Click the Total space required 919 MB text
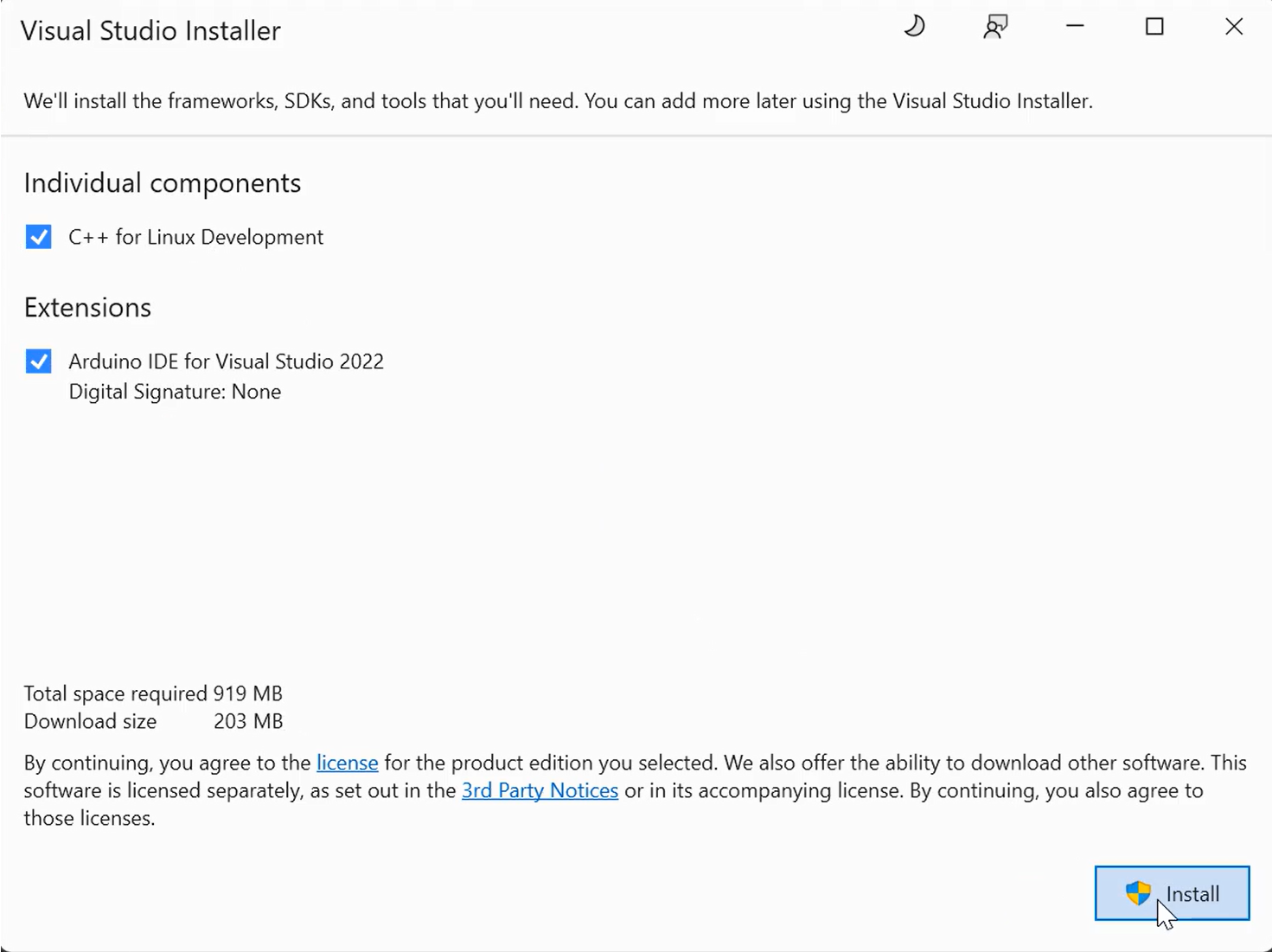This screenshot has height=952, width=1272. click(153, 693)
